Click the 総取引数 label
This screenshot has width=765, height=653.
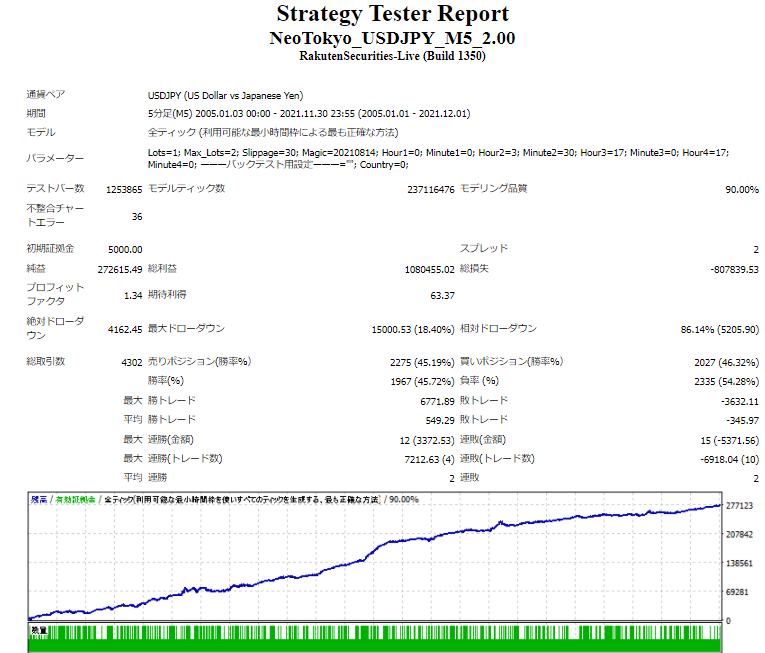45,362
